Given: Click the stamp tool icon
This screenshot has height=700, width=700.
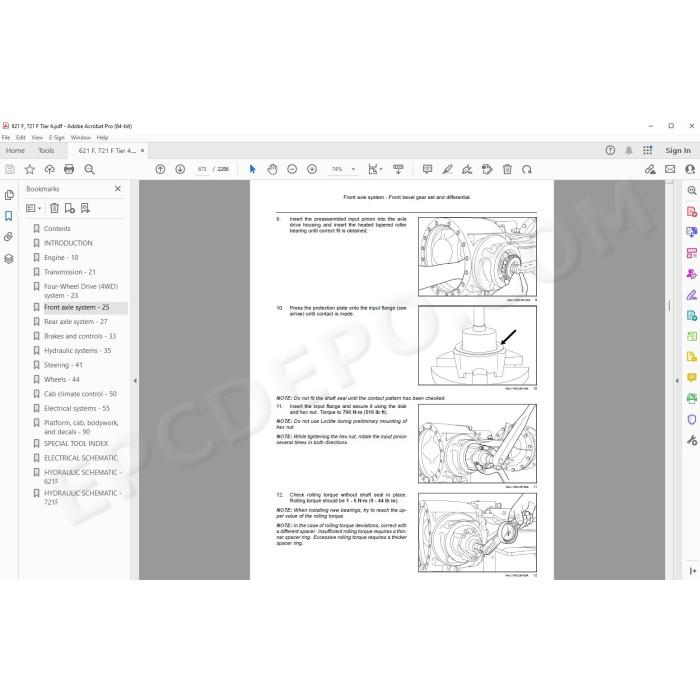Looking at the screenshot, I should pos(487,169).
